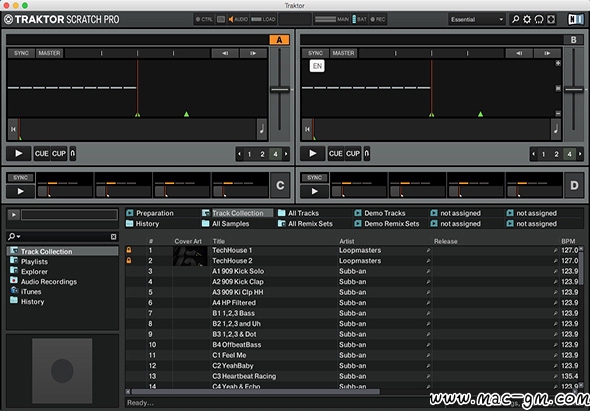The height and width of the screenshot is (411, 590).
Task: Set Deck B as MASTER
Action: tap(344, 53)
